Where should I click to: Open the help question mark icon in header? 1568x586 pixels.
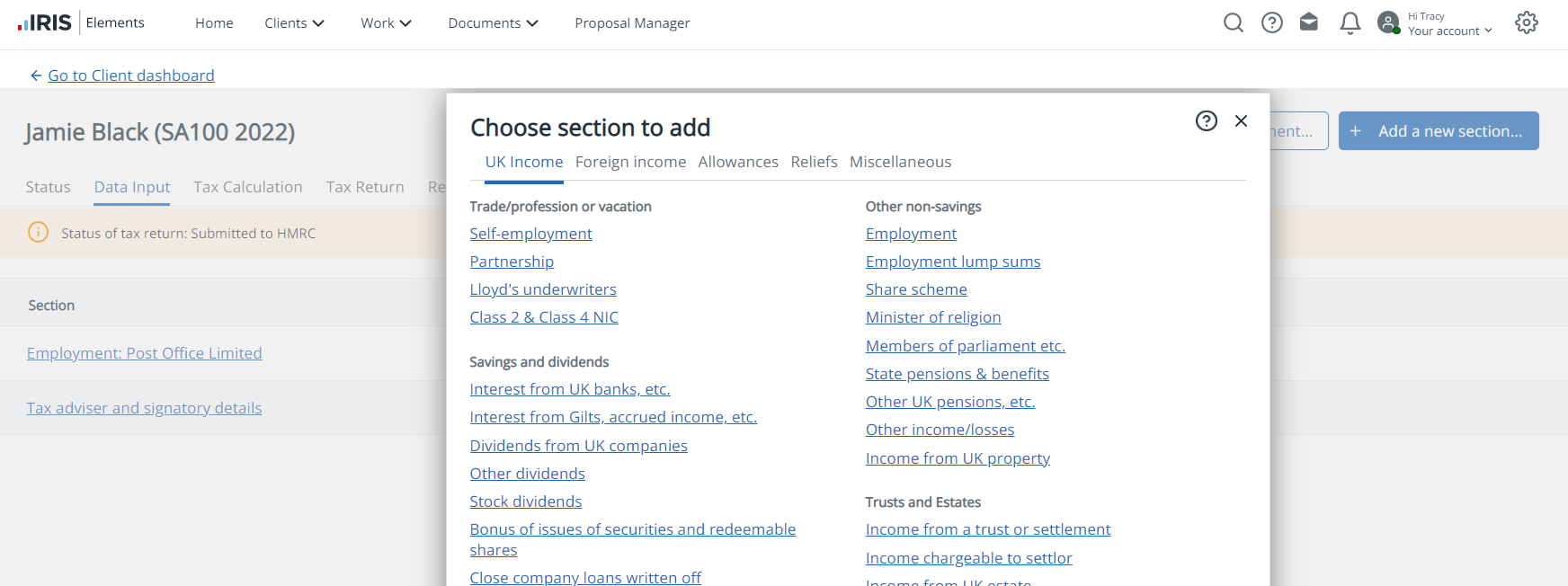click(x=1272, y=22)
